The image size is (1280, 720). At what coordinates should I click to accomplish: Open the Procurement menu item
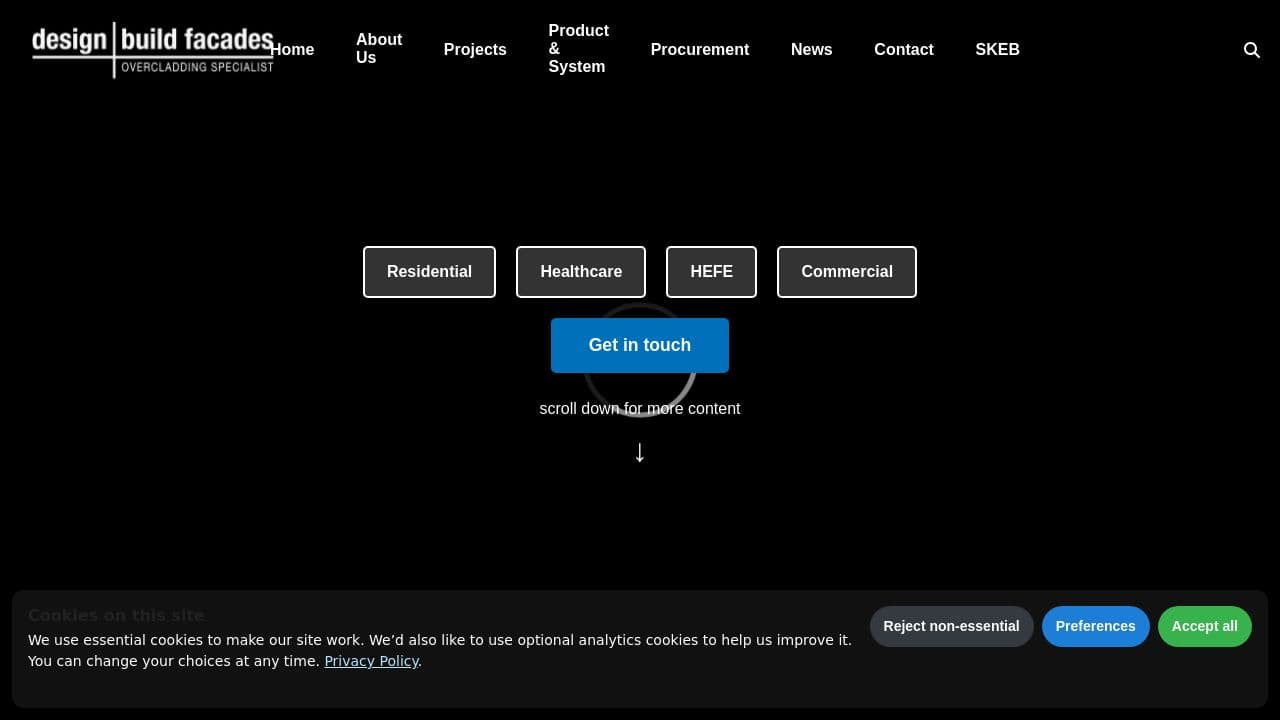tap(700, 50)
